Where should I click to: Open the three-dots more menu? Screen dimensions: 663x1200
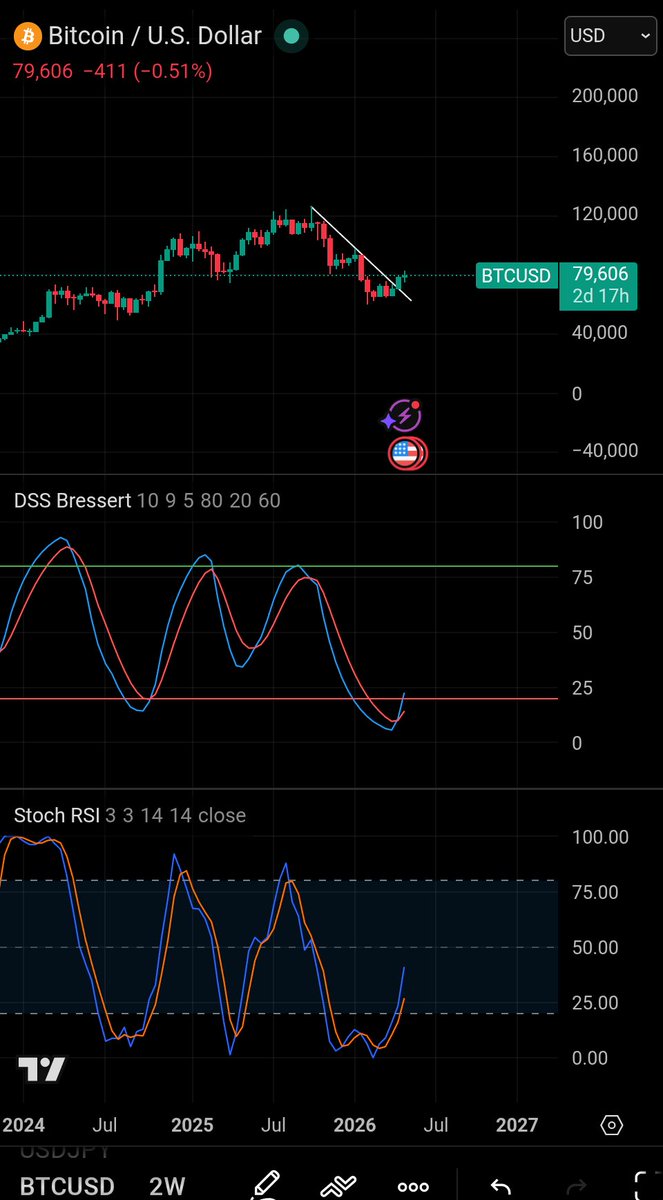click(x=413, y=1187)
